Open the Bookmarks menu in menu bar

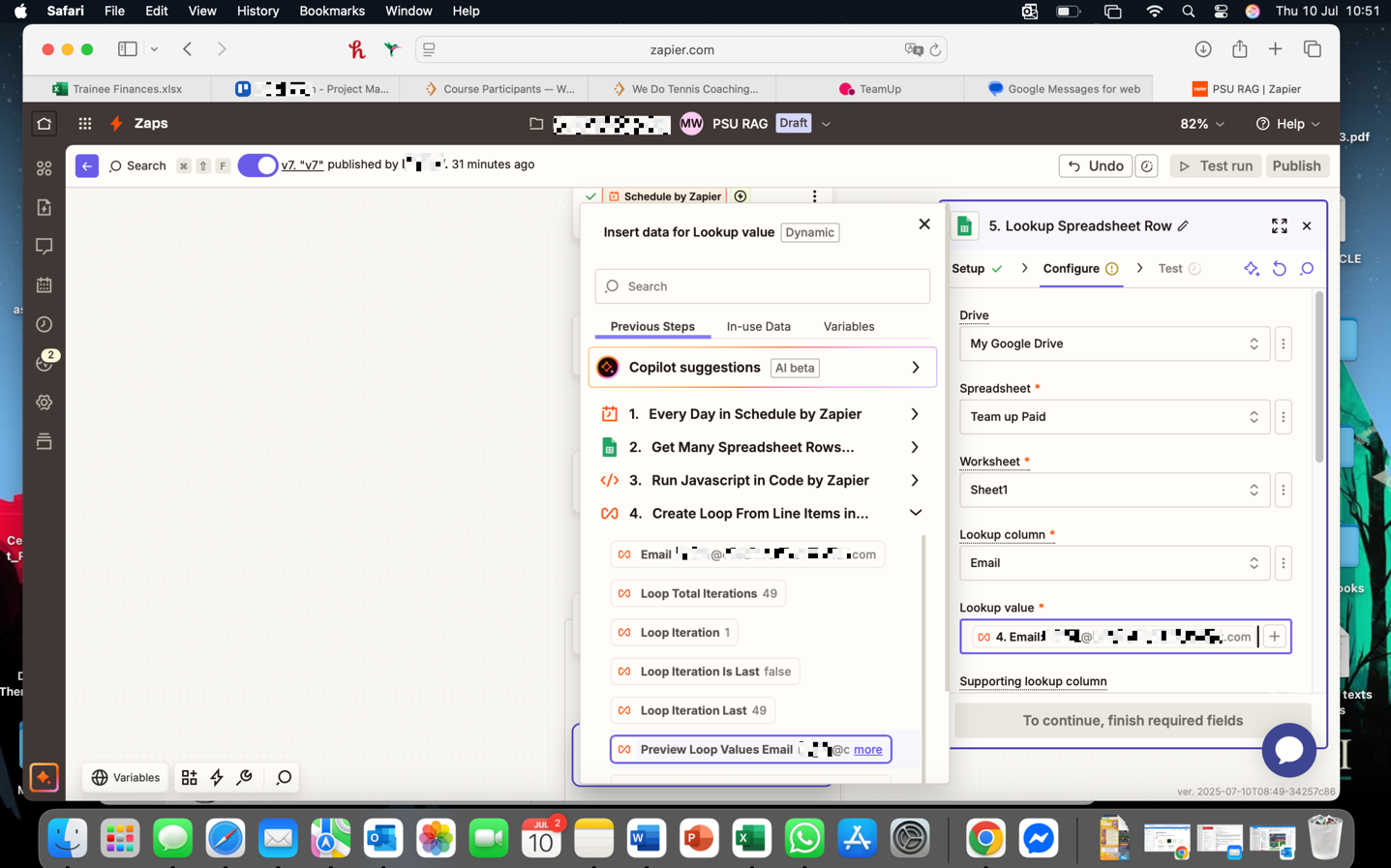tap(332, 11)
